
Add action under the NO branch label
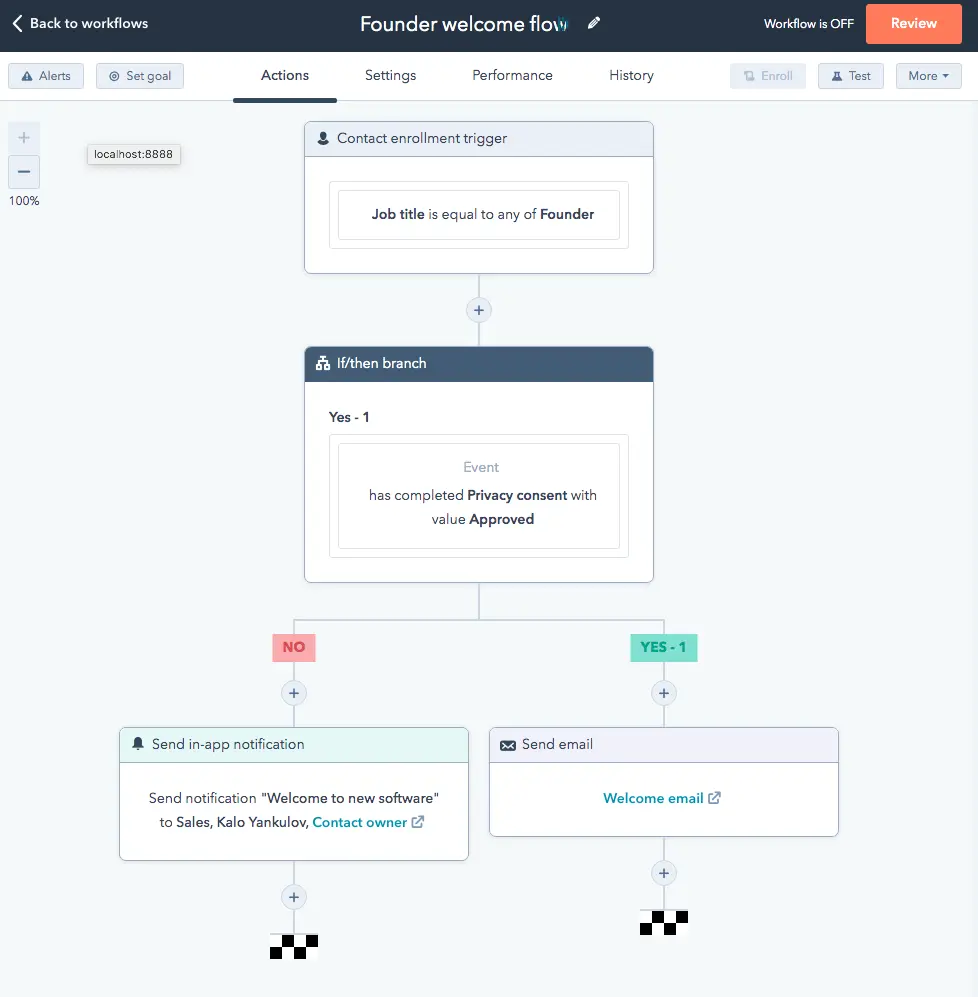(294, 692)
